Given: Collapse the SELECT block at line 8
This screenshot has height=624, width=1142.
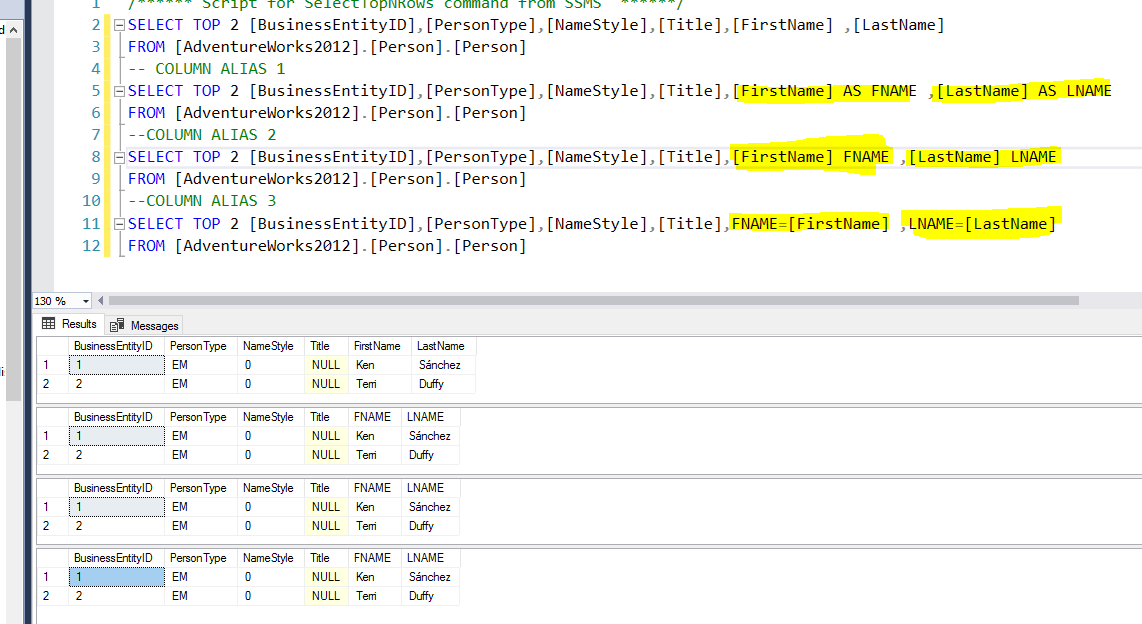Looking at the screenshot, I should 119,157.
